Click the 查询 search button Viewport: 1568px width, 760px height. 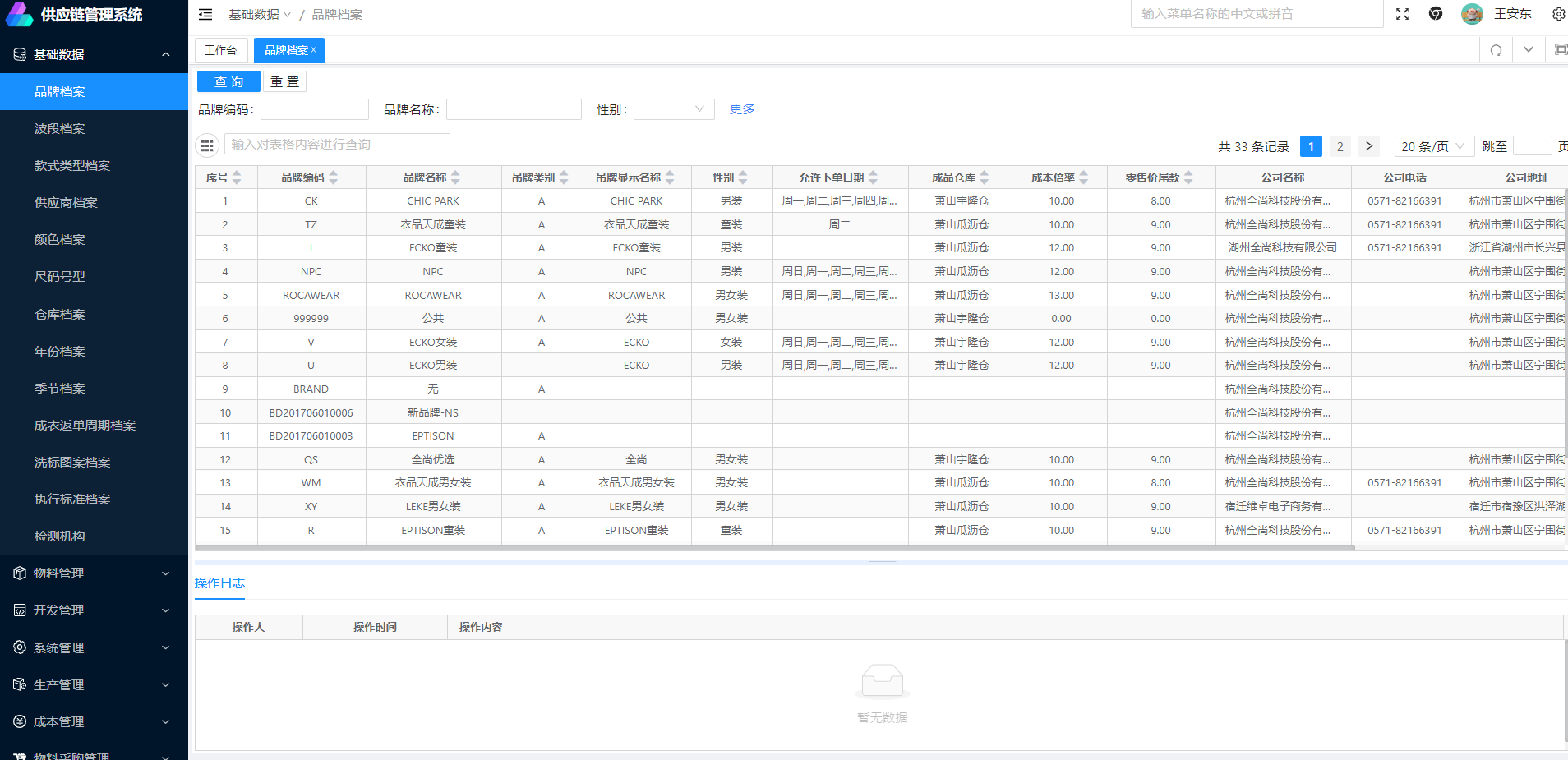pyautogui.click(x=228, y=82)
